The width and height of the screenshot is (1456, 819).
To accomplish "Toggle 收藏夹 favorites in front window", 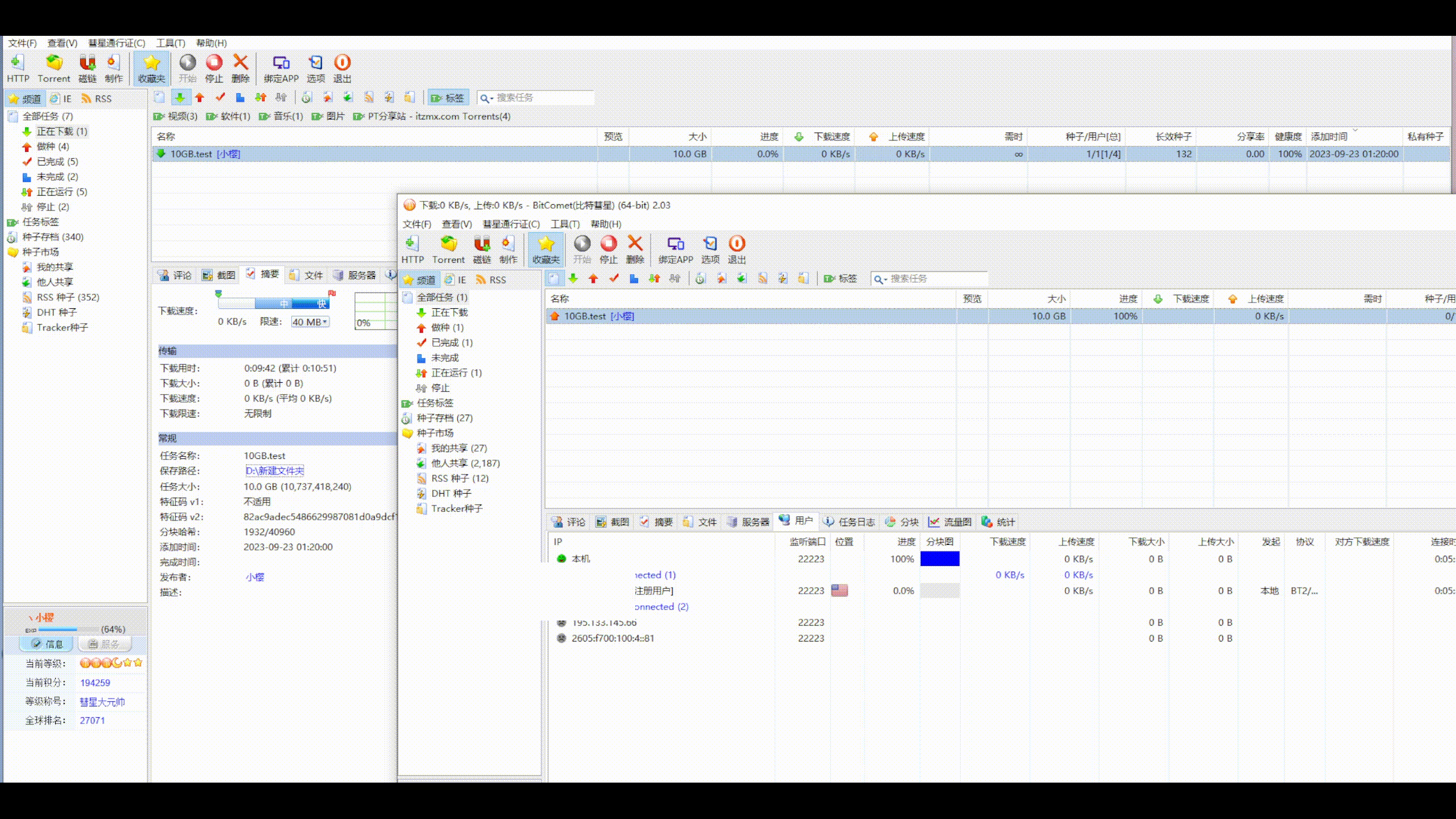I will pyautogui.click(x=546, y=249).
